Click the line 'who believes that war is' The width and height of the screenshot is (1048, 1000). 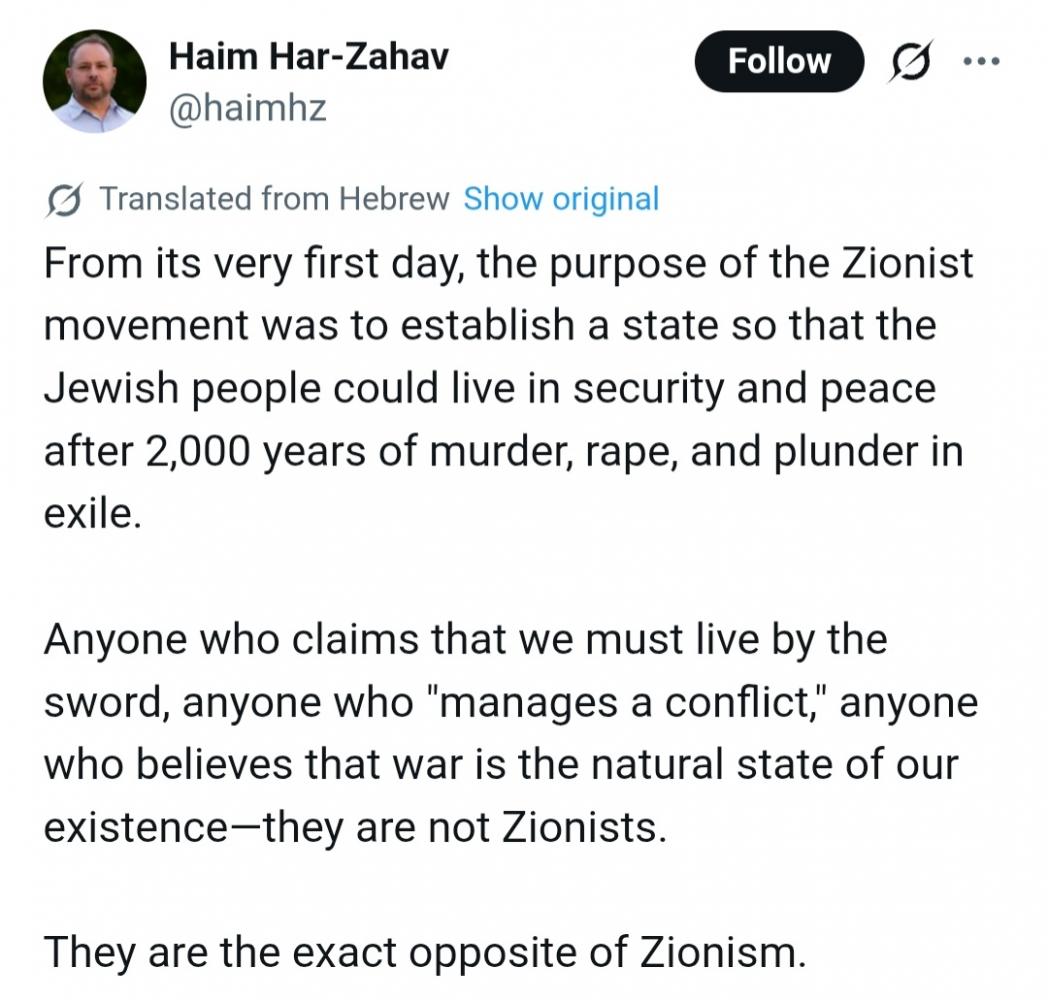[500, 765]
